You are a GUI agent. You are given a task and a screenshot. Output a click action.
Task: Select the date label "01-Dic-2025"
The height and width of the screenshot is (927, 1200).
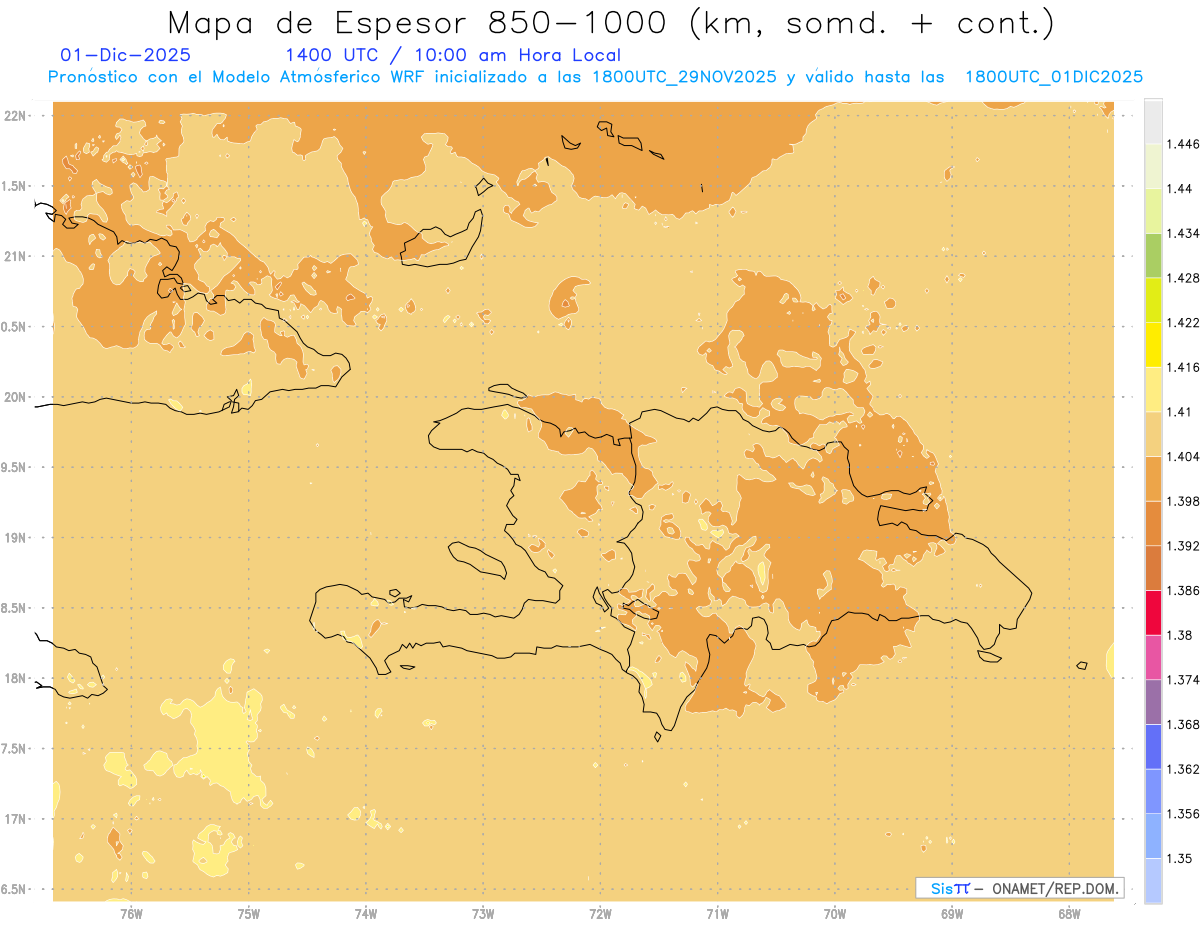coord(125,56)
